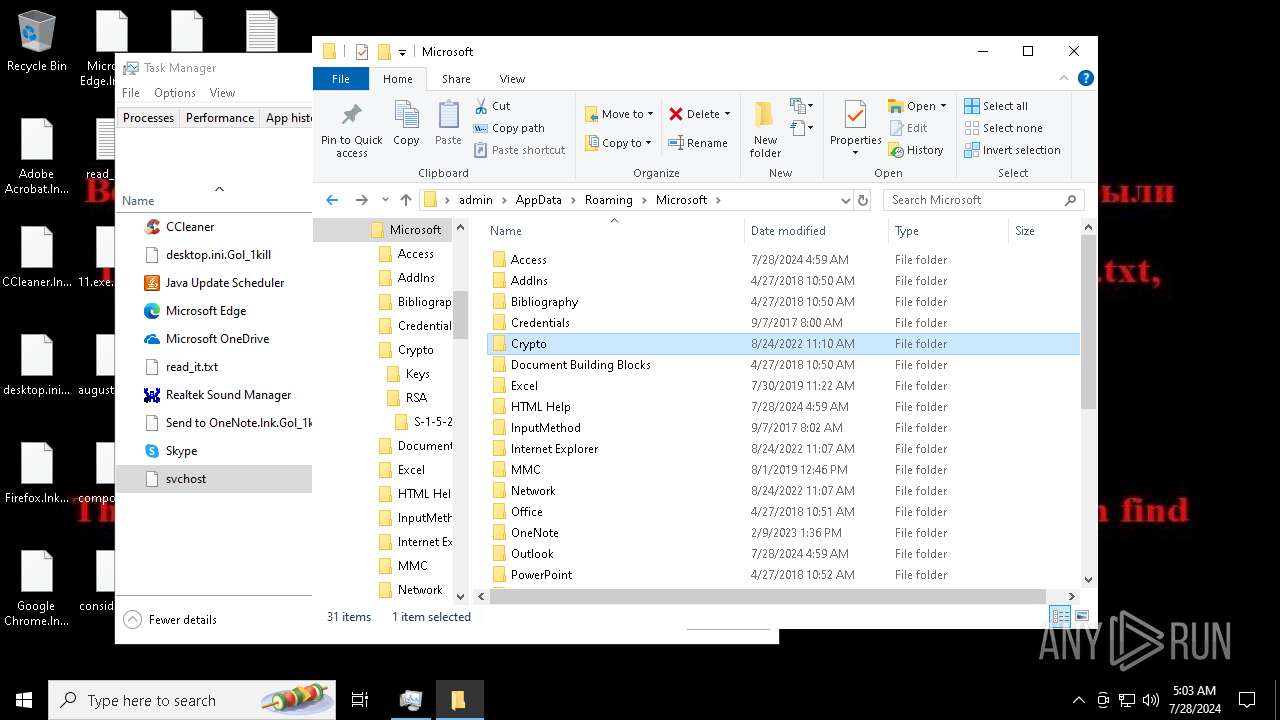Viewport: 1280px width, 720px height.
Task: Open Task Manager View menu
Action: pos(222,93)
